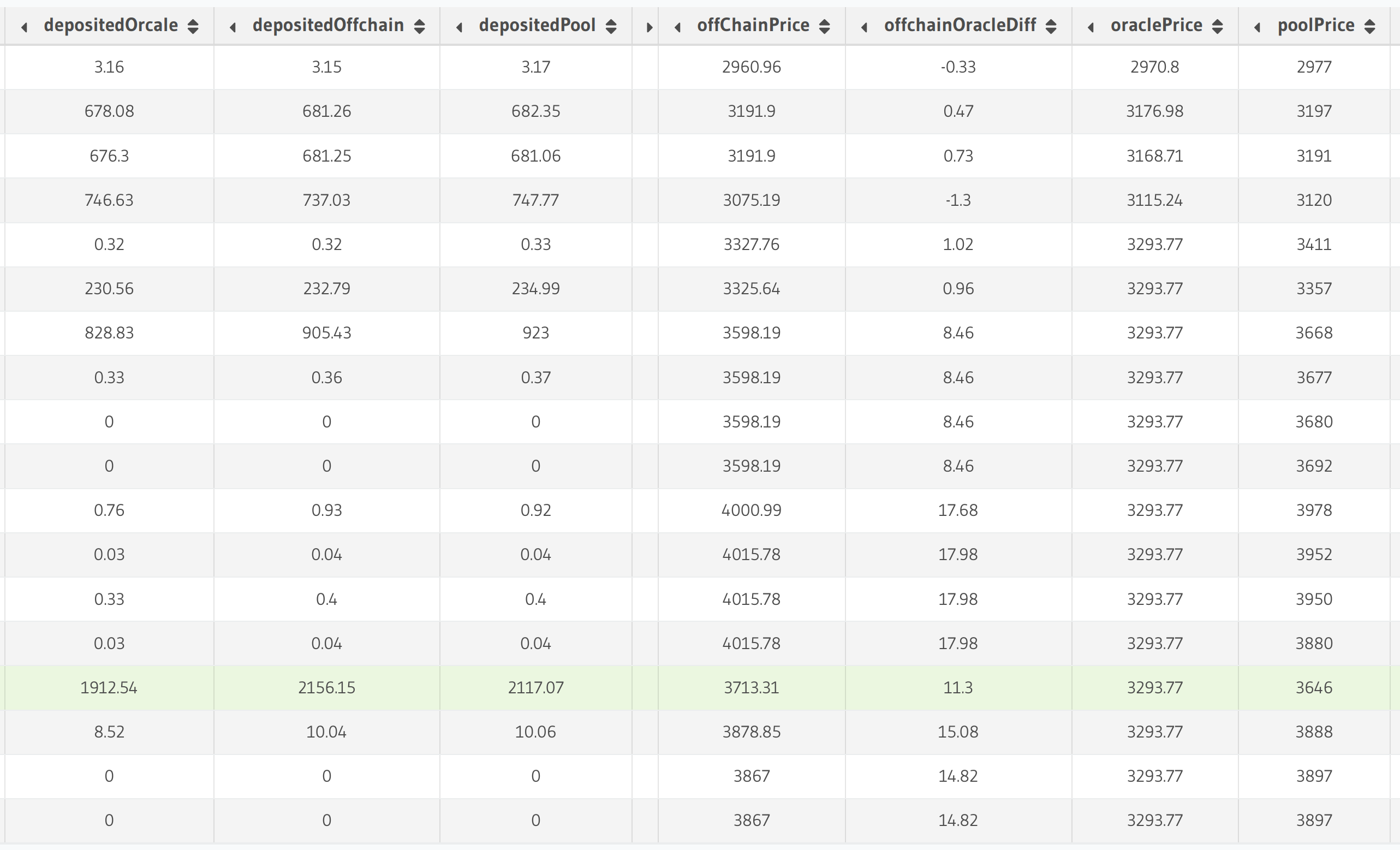The height and width of the screenshot is (850, 1400).
Task: Select the highlighted green row
Action: coord(700,687)
